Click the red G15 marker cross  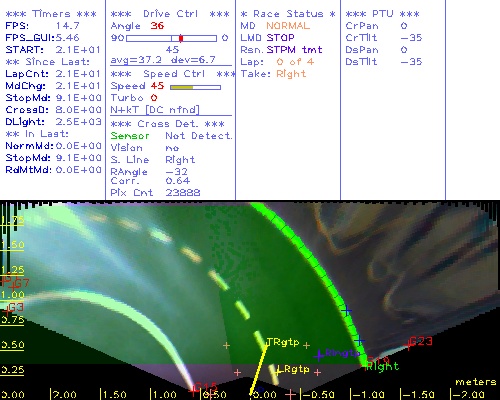193,390
